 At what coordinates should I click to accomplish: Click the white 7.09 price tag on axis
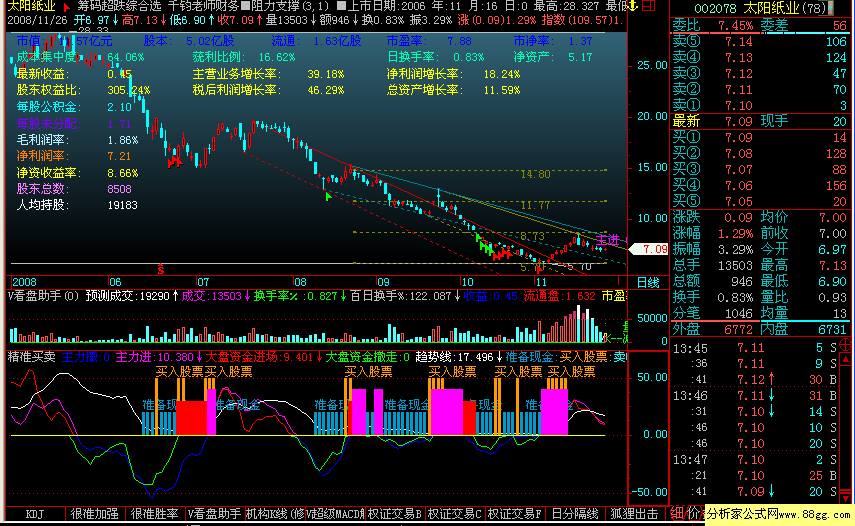(649, 249)
